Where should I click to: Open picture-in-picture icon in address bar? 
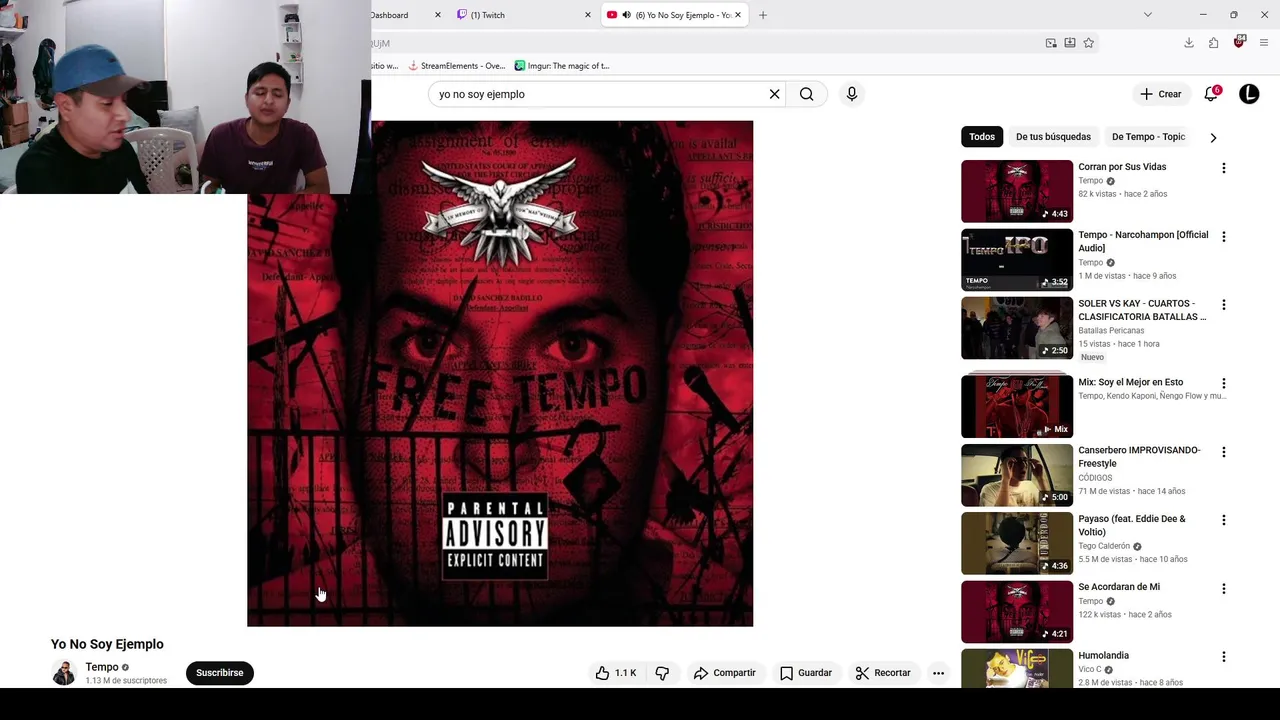click(1051, 43)
